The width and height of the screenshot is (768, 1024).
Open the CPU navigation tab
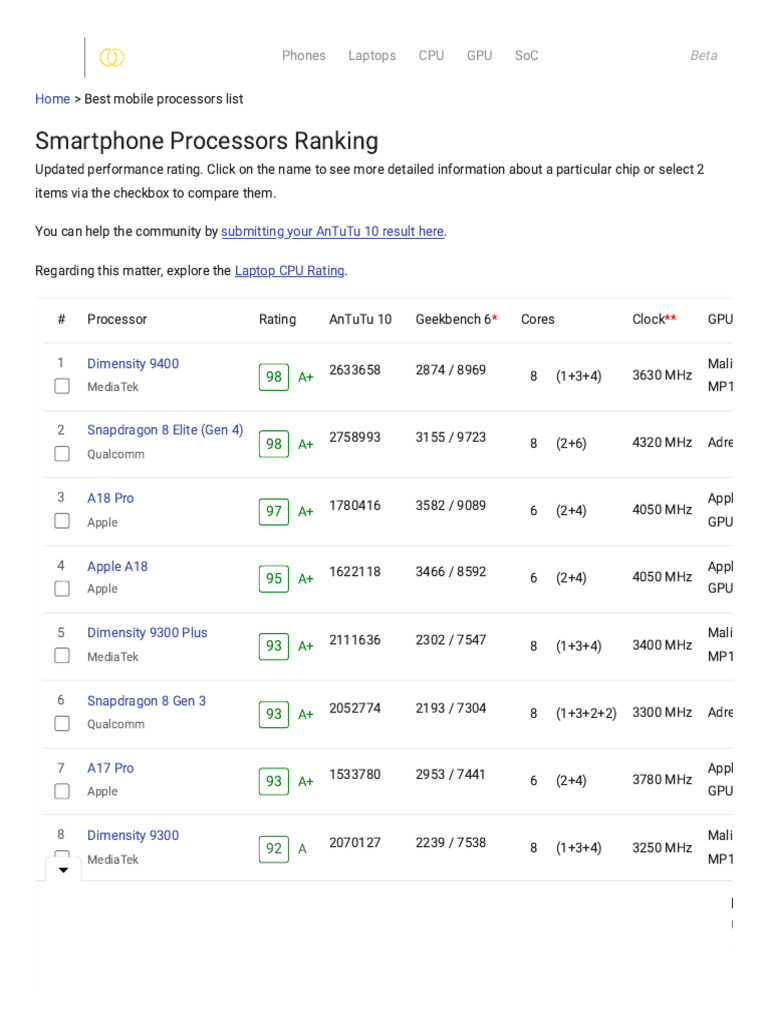[431, 56]
